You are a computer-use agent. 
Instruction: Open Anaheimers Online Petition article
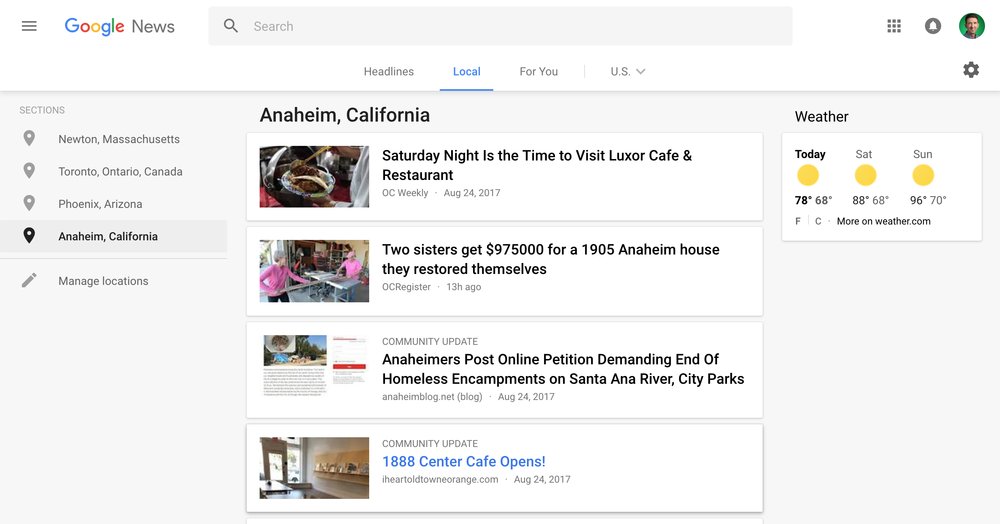pyautogui.click(x=562, y=369)
